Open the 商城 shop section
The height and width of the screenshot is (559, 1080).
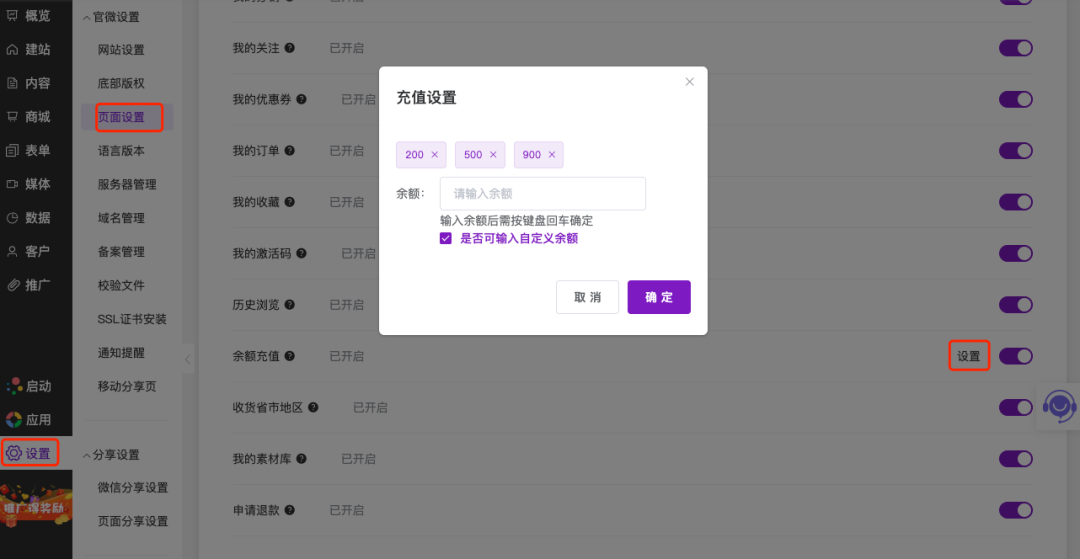coord(28,117)
